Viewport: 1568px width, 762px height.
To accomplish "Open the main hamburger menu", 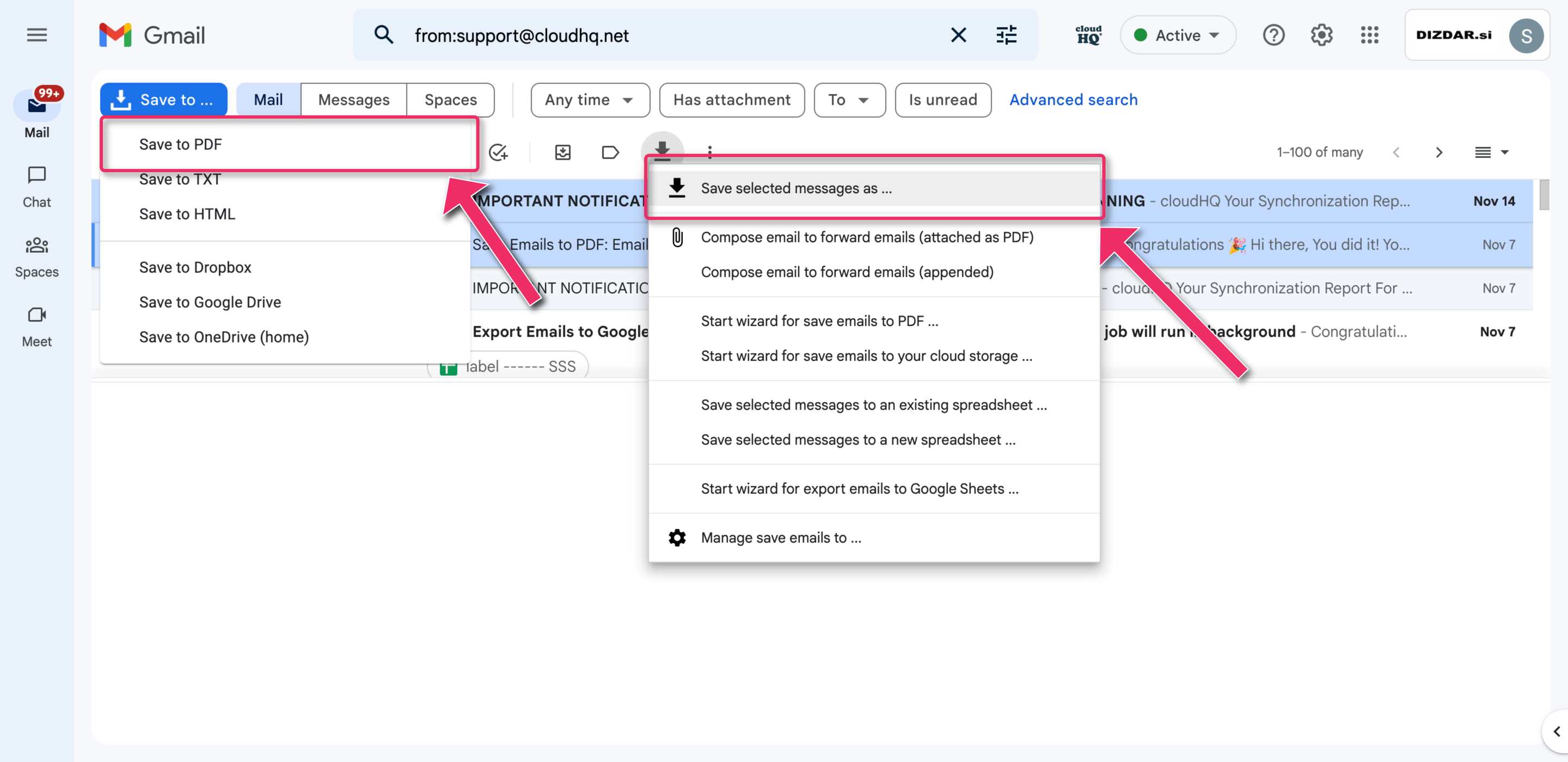I will [36, 35].
